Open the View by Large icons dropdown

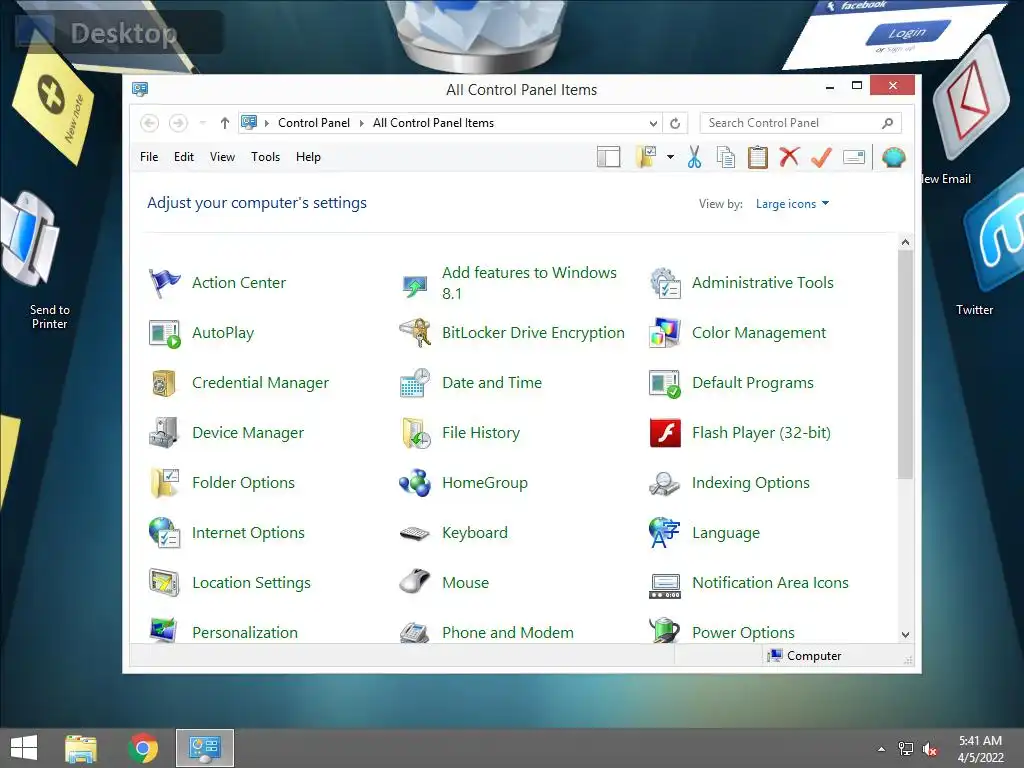[792, 204]
